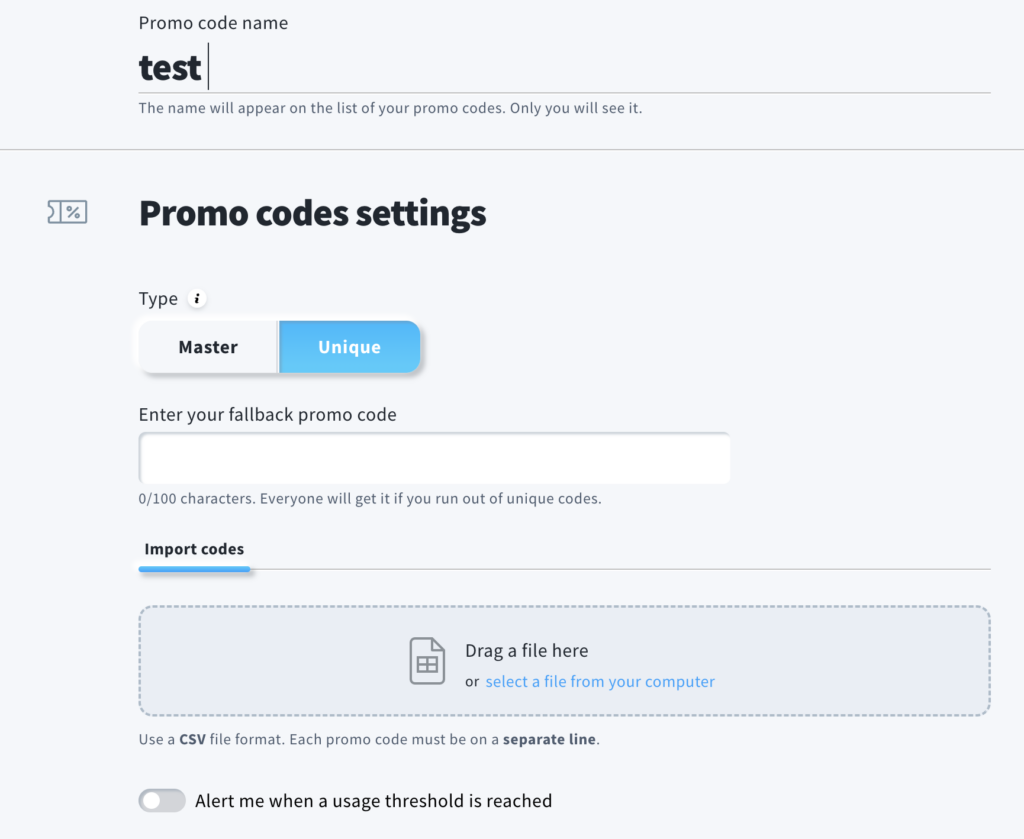Click the Promo code name input
The width and height of the screenshot is (1024, 839).
pyautogui.click(x=564, y=68)
